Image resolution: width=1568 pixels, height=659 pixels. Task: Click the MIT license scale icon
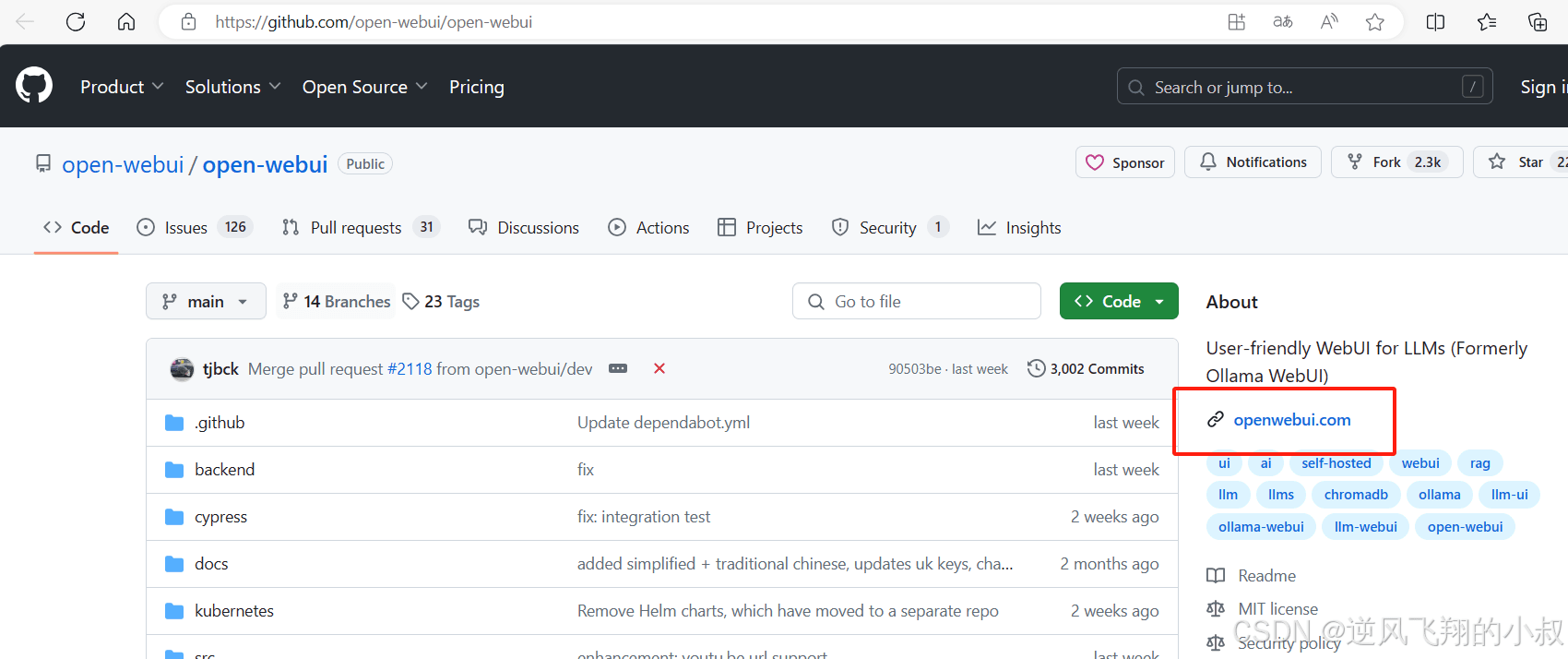point(1216,609)
